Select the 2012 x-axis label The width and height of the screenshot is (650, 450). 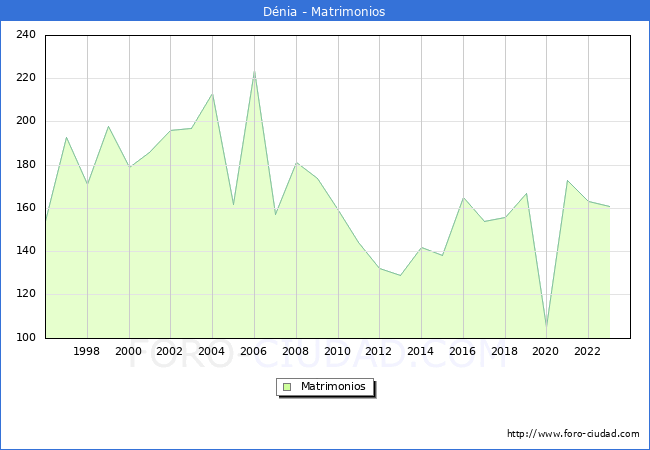coord(379,351)
